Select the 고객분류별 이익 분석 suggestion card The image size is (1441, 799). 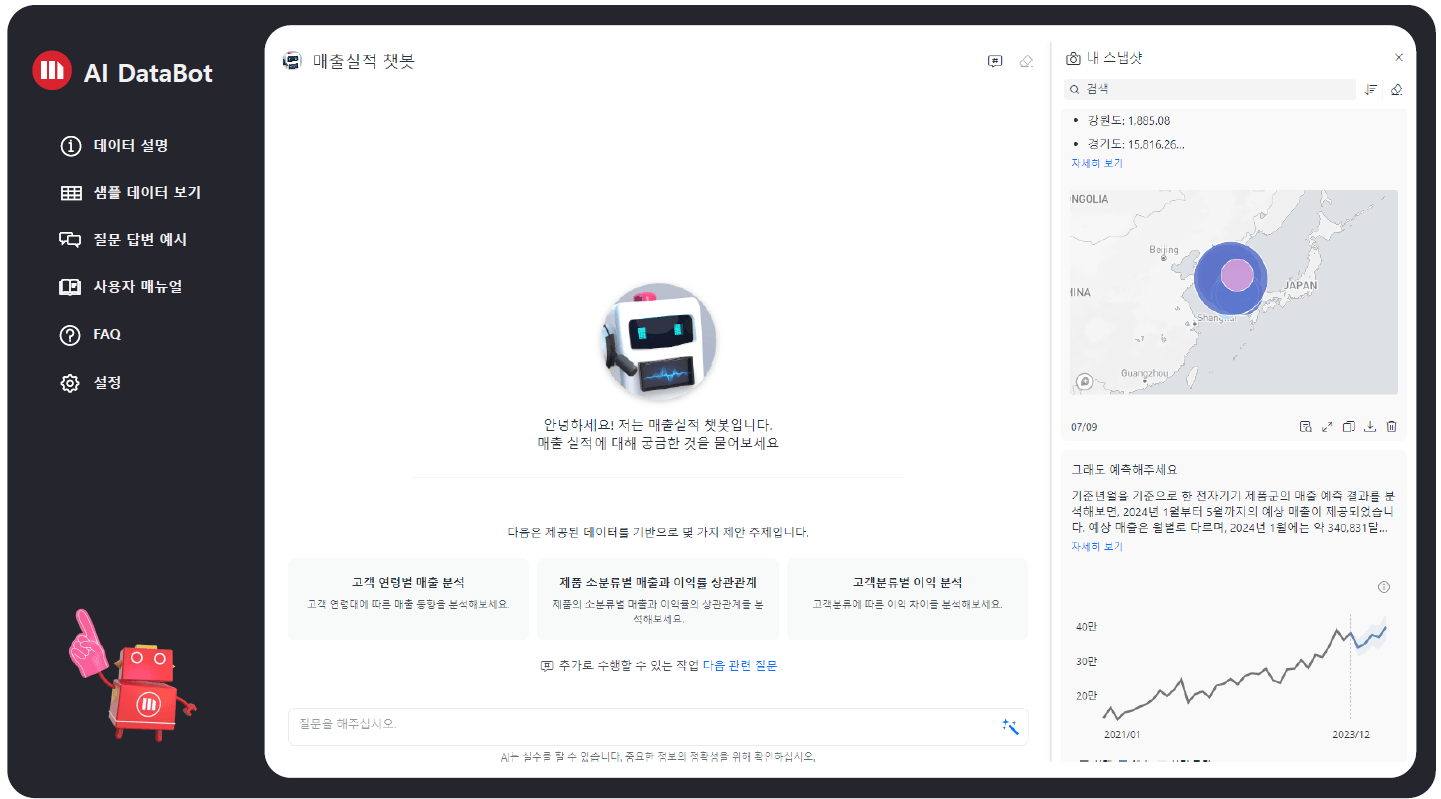click(x=907, y=598)
